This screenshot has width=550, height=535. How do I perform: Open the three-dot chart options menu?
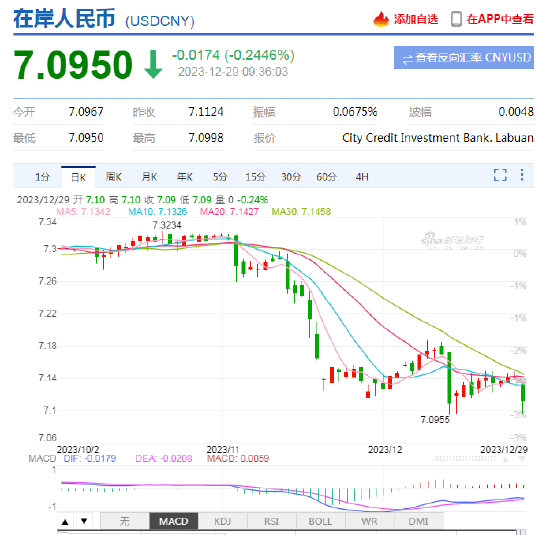click(522, 175)
